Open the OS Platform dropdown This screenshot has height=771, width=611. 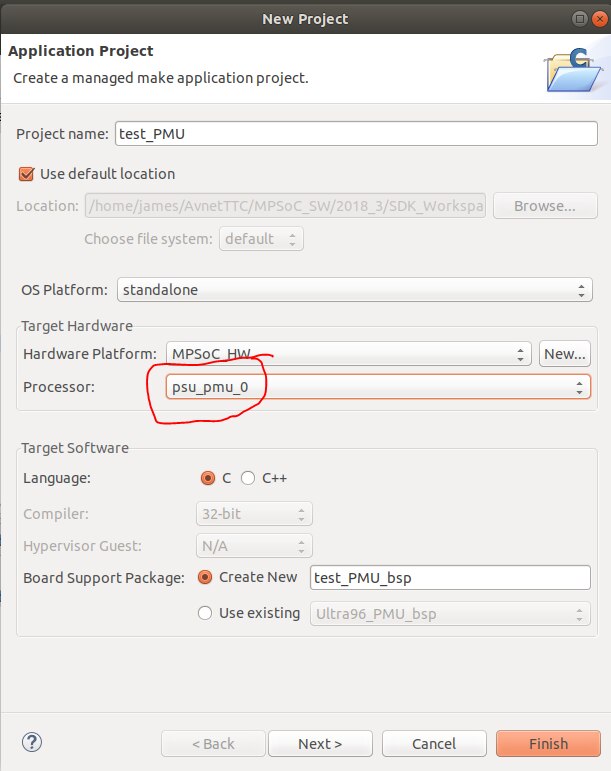pos(354,290)
